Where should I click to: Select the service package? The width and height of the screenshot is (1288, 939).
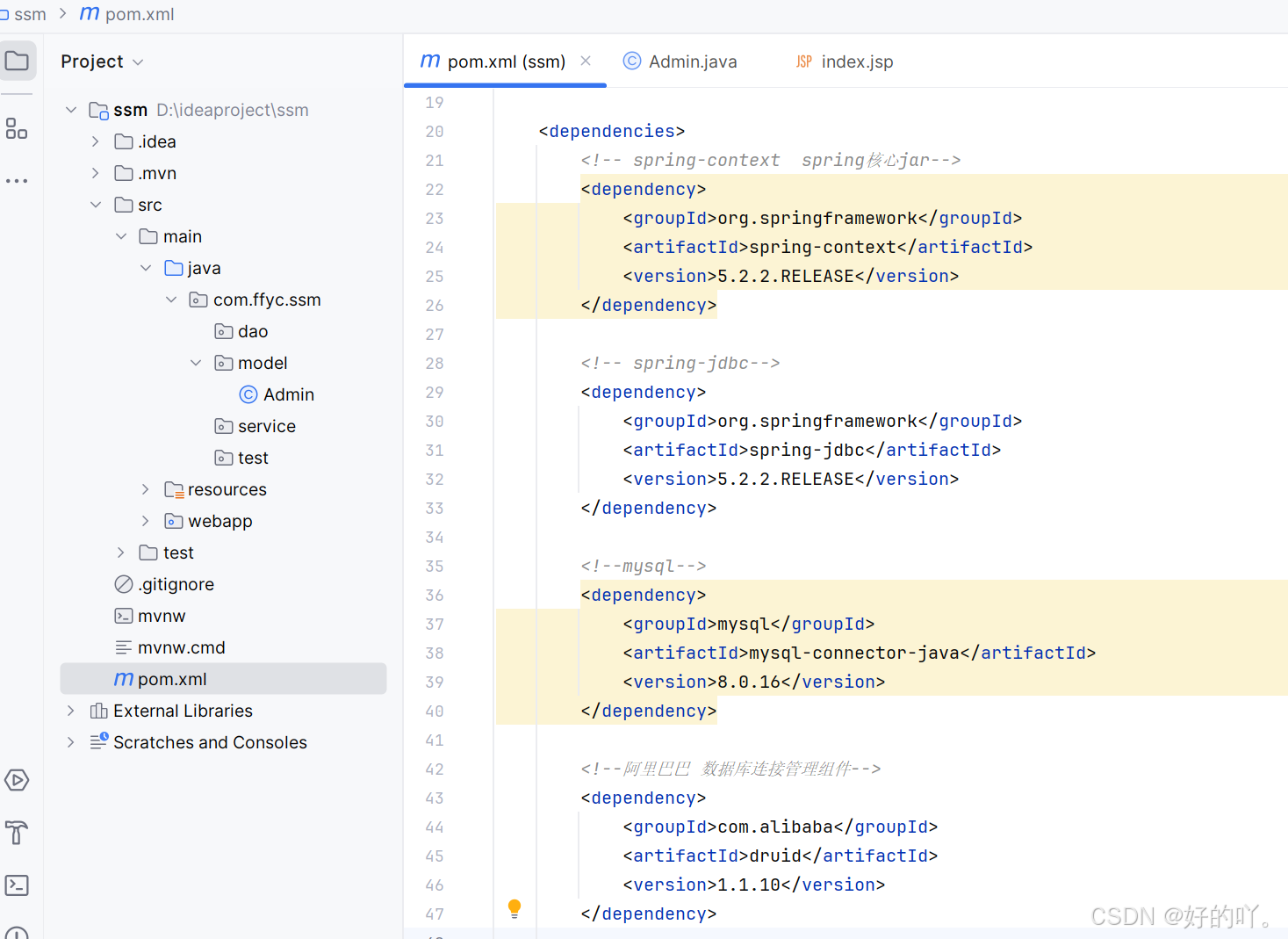click(x=255, y=426)
